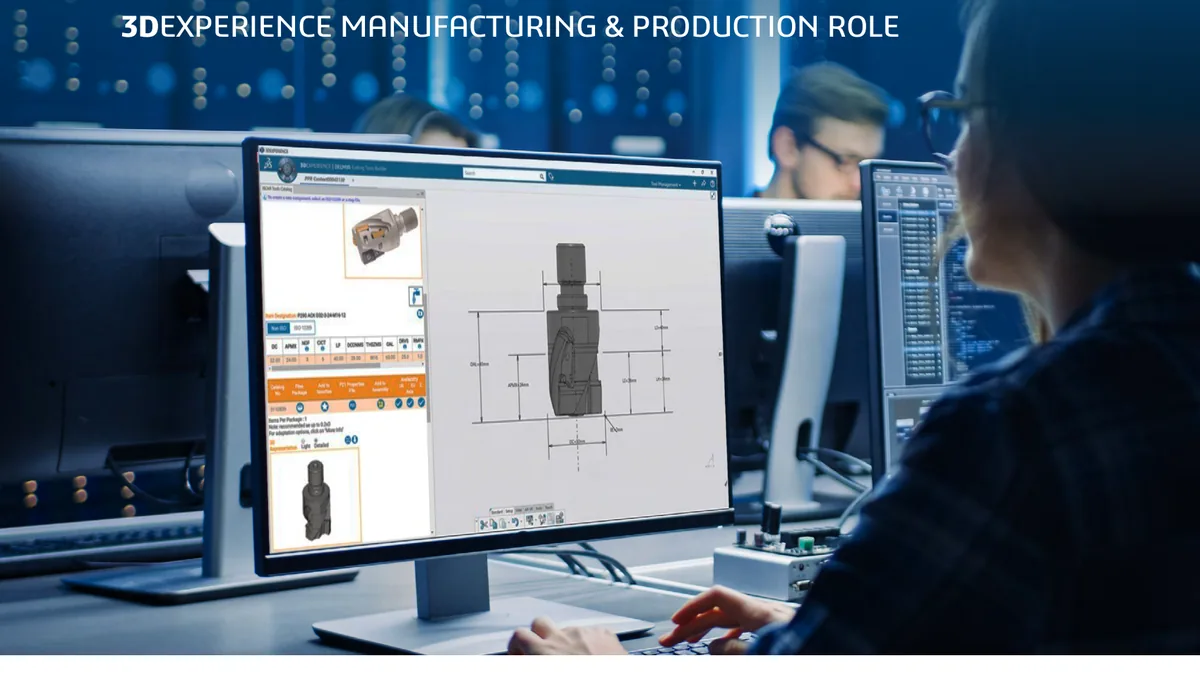Click the second Availability checkmark
The width and height of the screenshot is (1200, 675).
410,403
